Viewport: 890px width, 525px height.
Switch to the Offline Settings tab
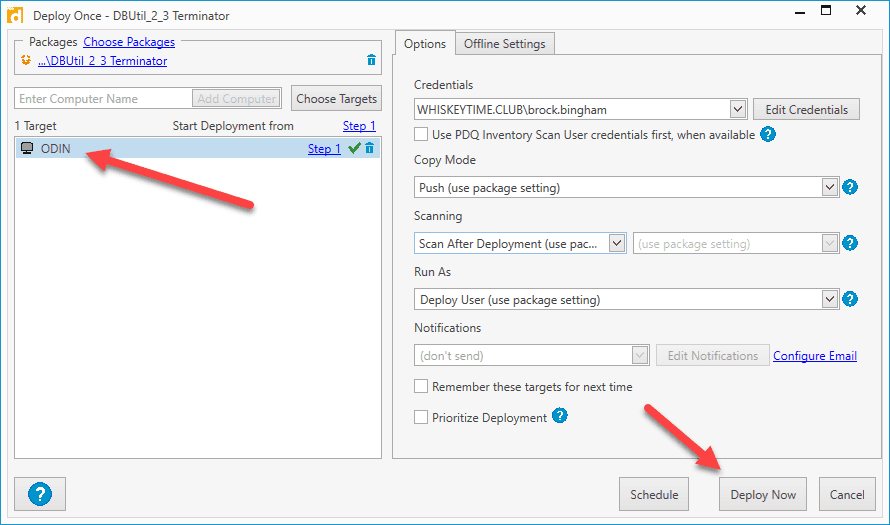505,44
